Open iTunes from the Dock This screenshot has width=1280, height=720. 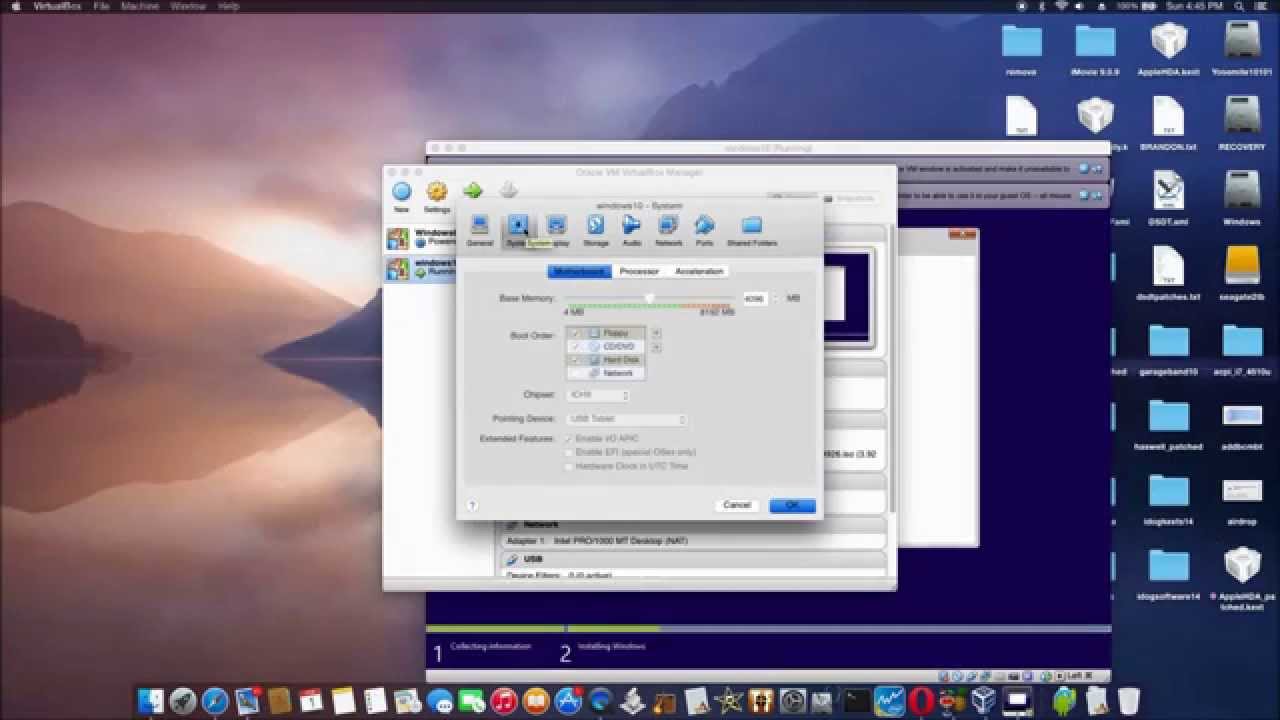coord(504,700)
